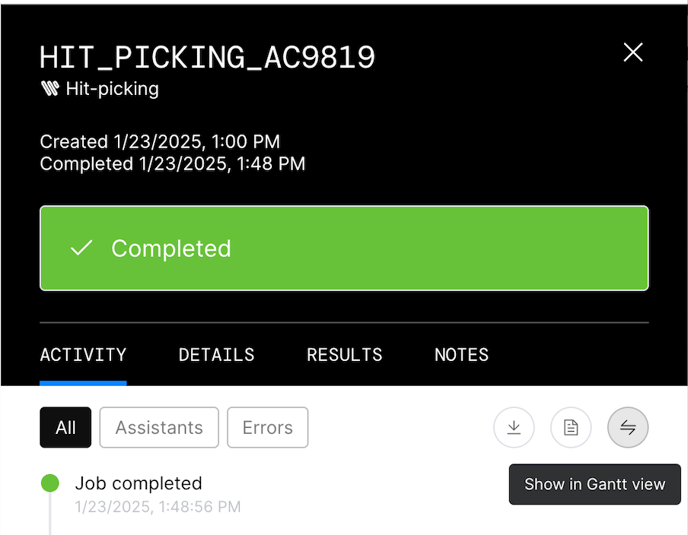This screenshot has width=688, height=535.
Task: Click the HIT_PICKING_AC9819 job title
Action: pyautogui.click(x=207, y=57)
